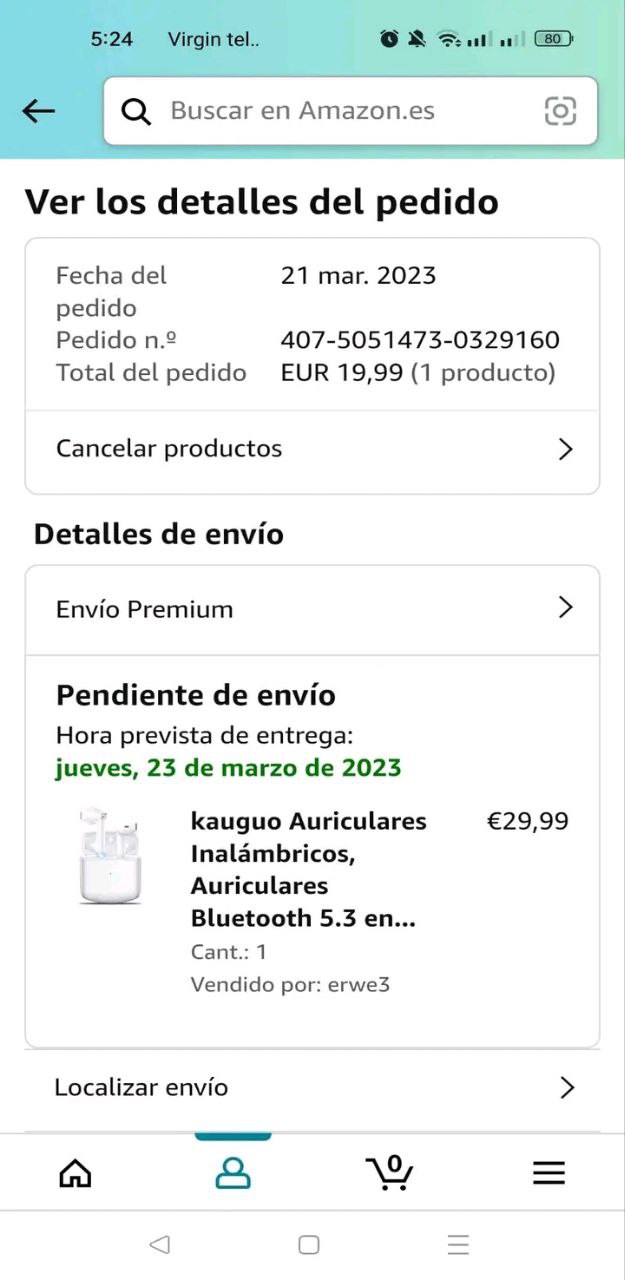Focus the Buscar en Amazon.es search field
Screen dimensions: 625x1280
[x=350, y=111]
